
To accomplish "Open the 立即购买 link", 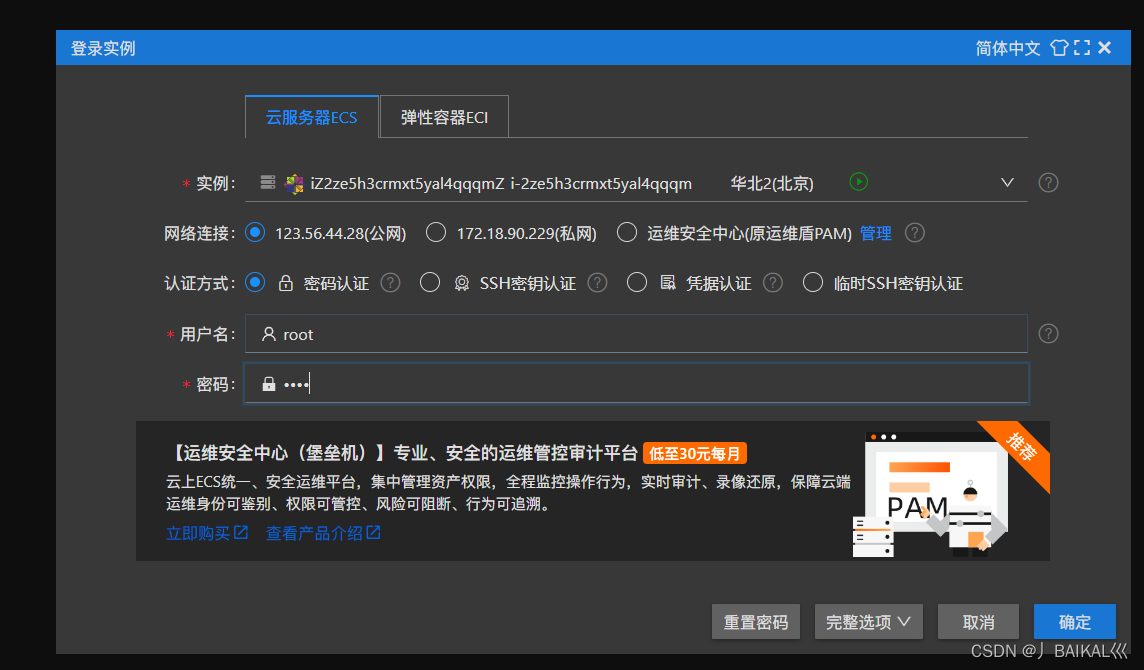I will 198,533.
